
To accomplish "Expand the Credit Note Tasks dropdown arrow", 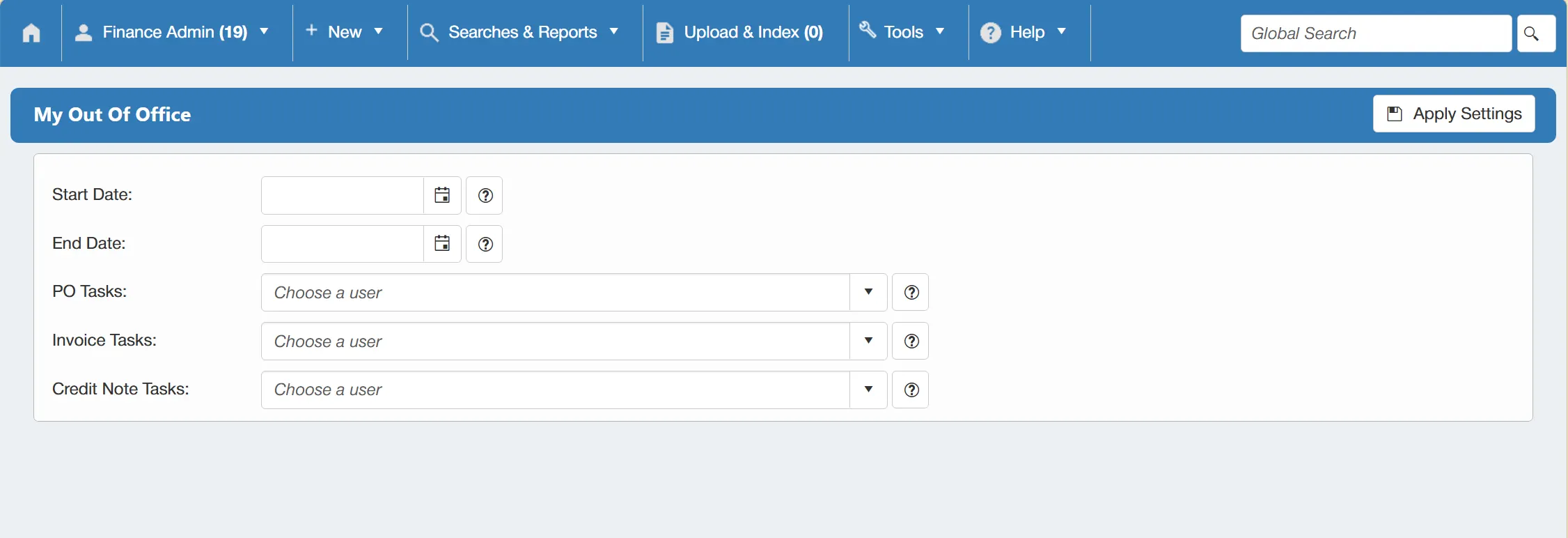I will tap(868, 390).
